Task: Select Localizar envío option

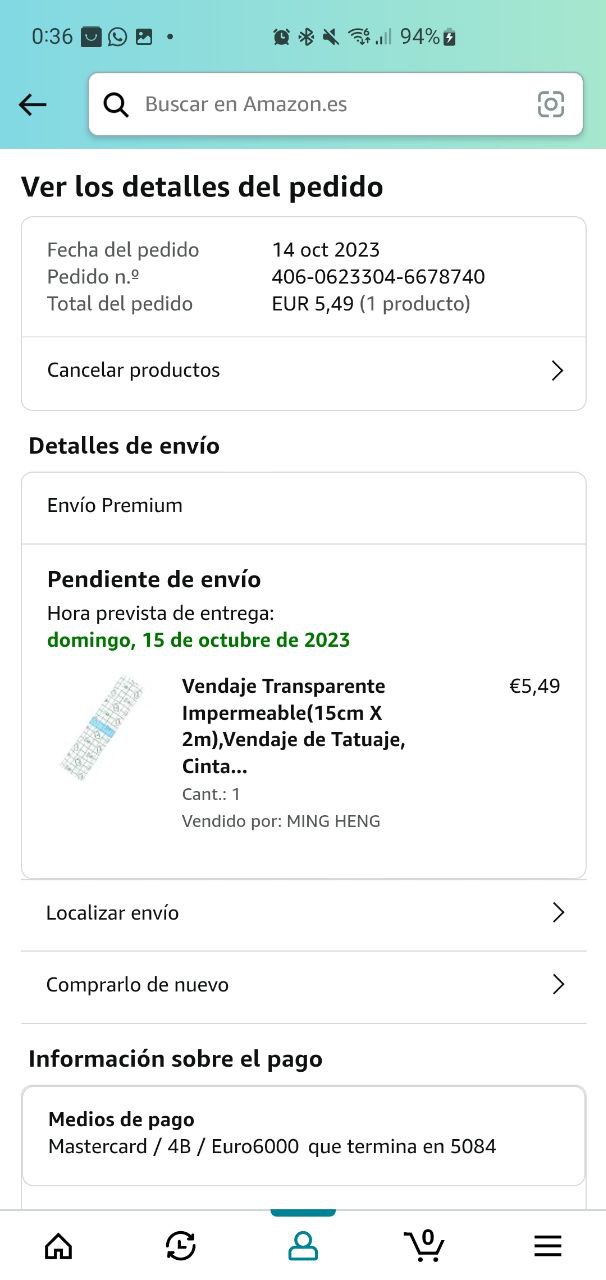Action: point(113,913)
